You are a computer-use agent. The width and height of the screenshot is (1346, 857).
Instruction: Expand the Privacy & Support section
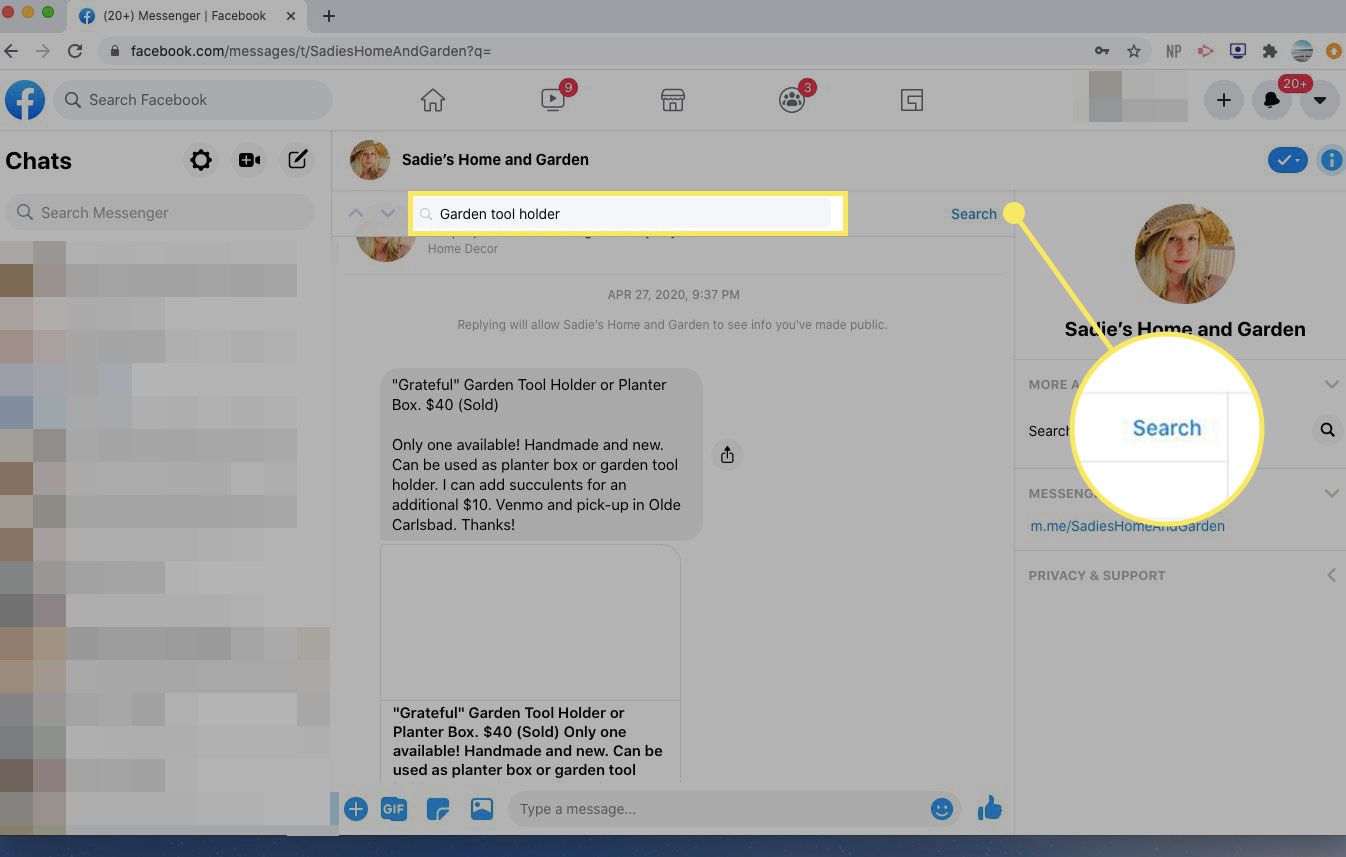tap(1331, 575)
